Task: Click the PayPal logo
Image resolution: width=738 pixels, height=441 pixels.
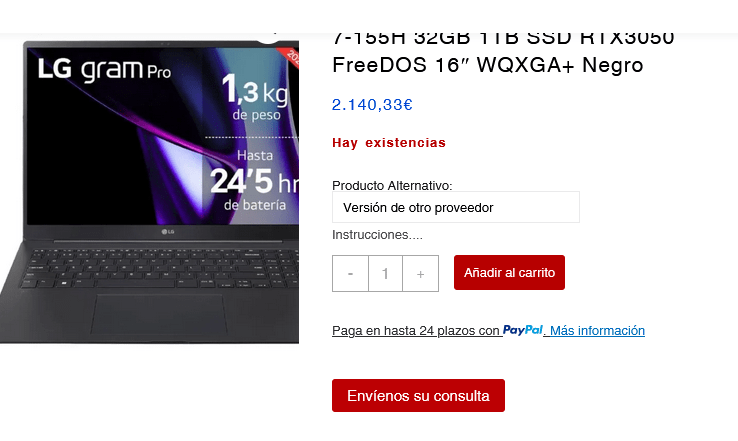Action: [523, 330]
